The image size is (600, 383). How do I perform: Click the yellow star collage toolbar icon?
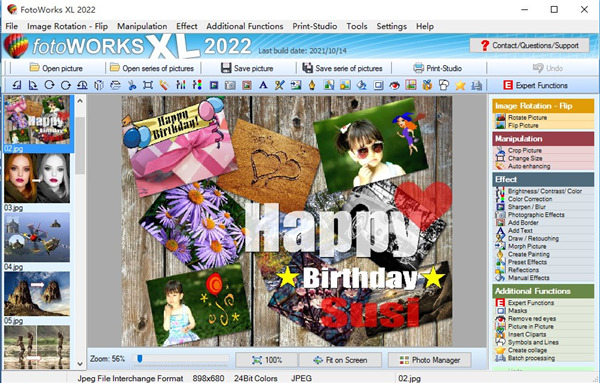coord(460,85)
